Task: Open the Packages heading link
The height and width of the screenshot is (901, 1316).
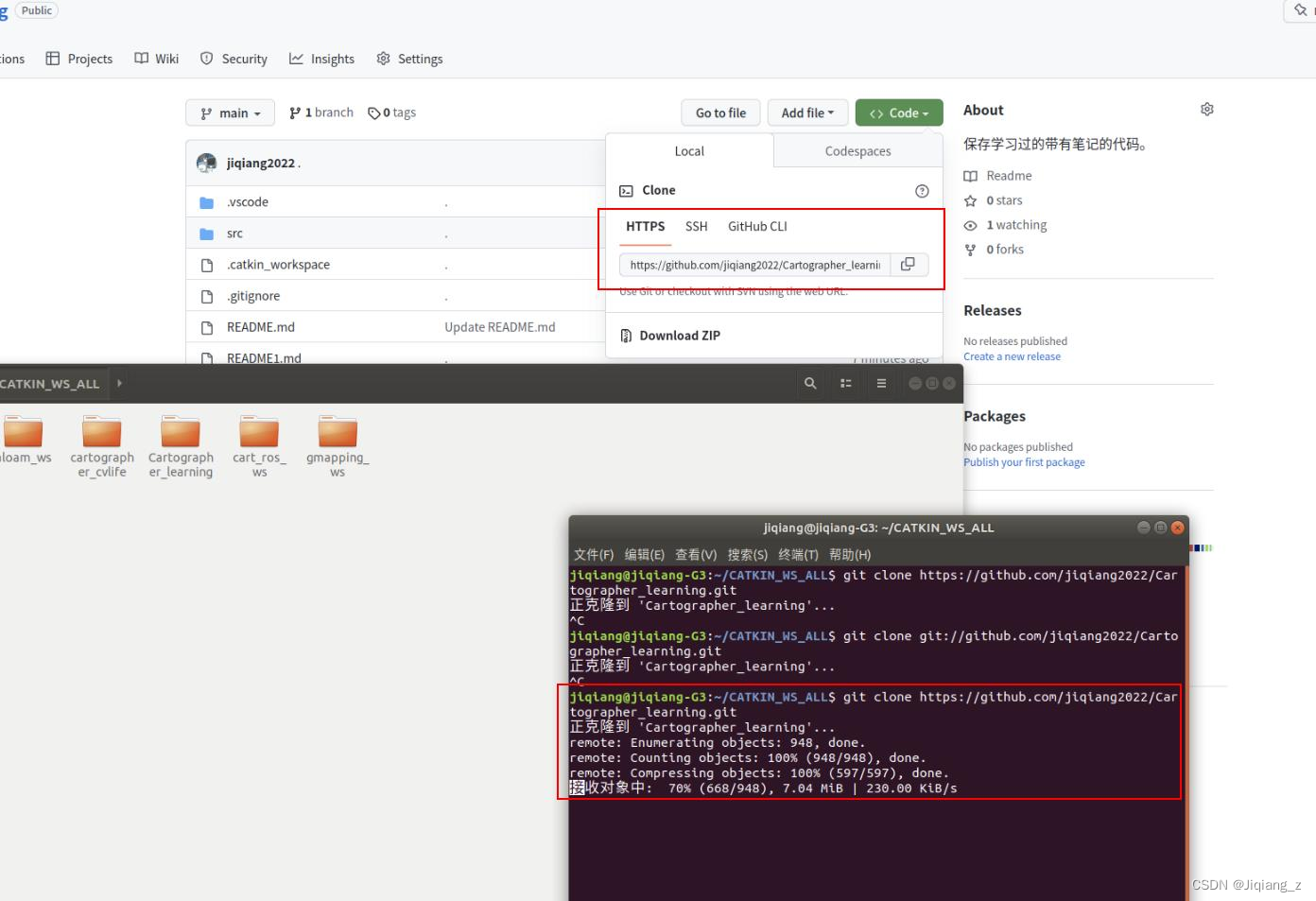Action: 995,416
